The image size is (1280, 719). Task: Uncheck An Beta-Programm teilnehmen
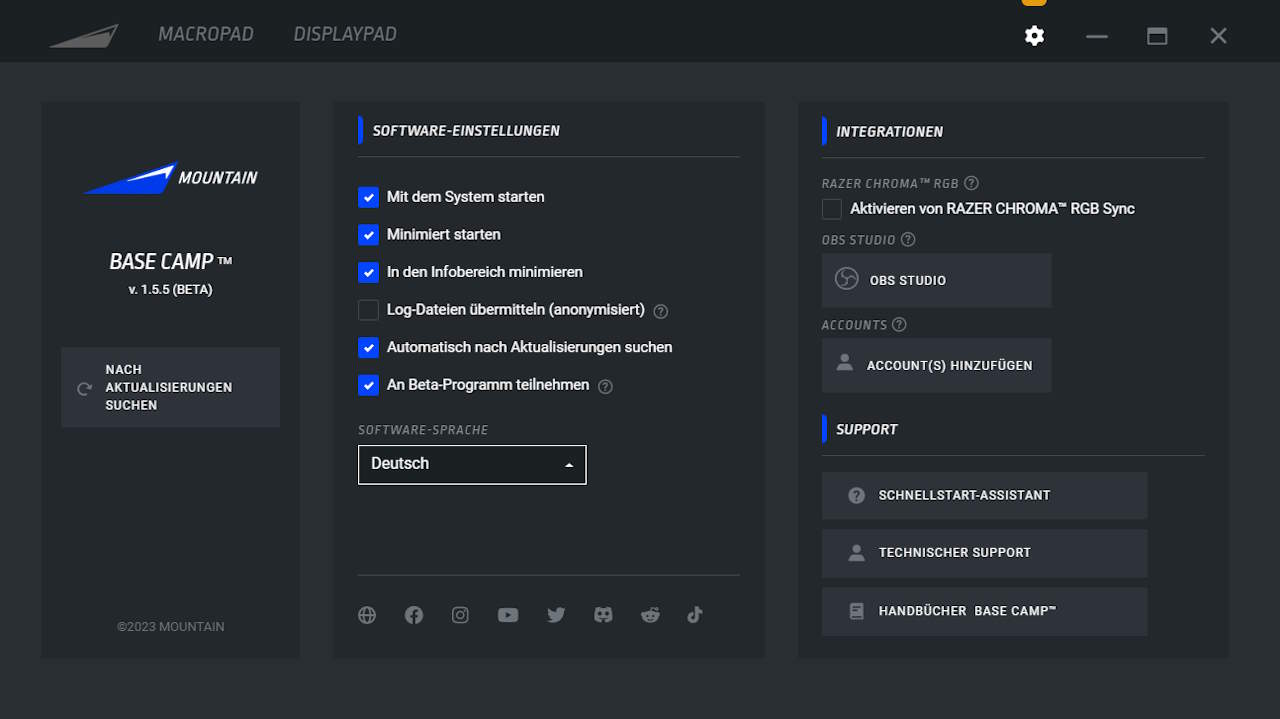[368, 385]
